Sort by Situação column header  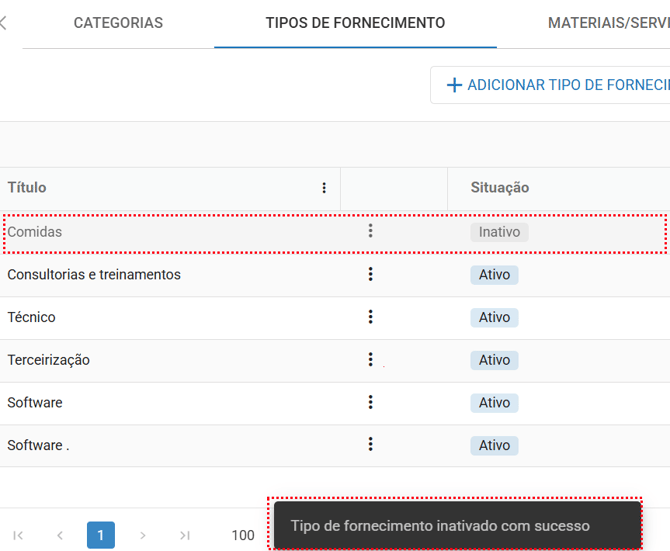tap(500, 188)
